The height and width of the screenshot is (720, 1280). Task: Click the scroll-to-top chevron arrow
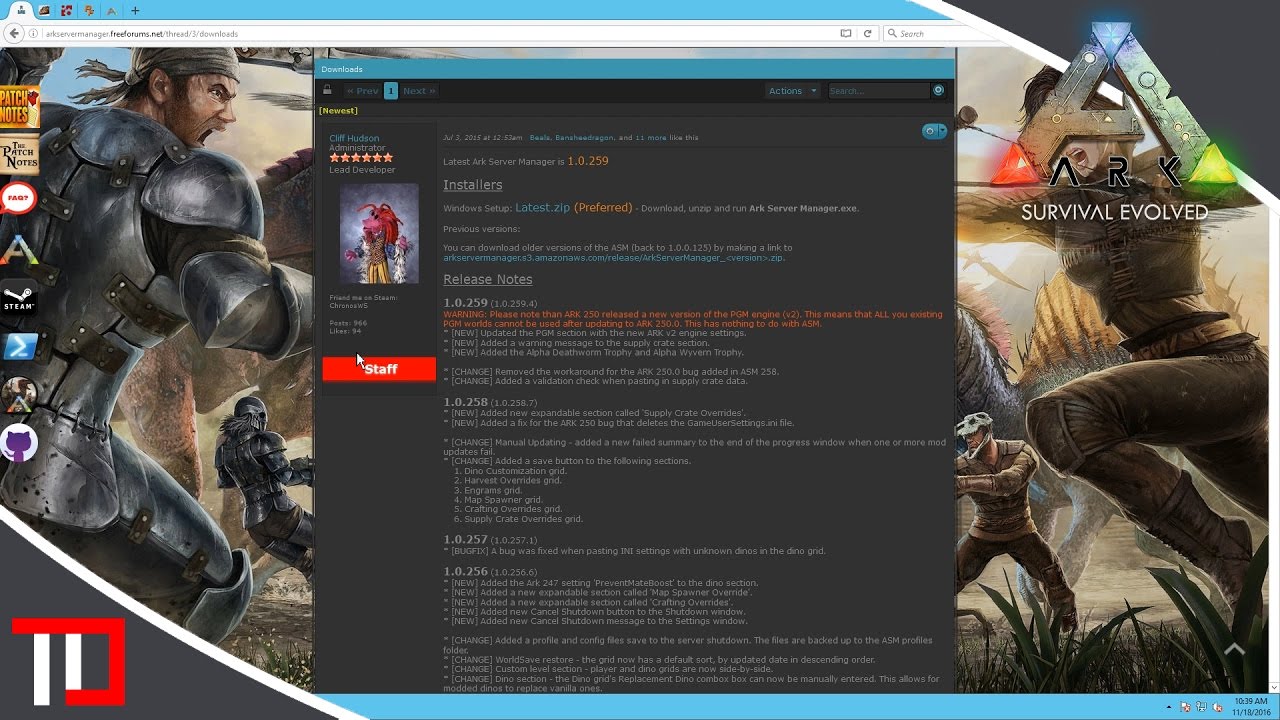coord(1234,650)
